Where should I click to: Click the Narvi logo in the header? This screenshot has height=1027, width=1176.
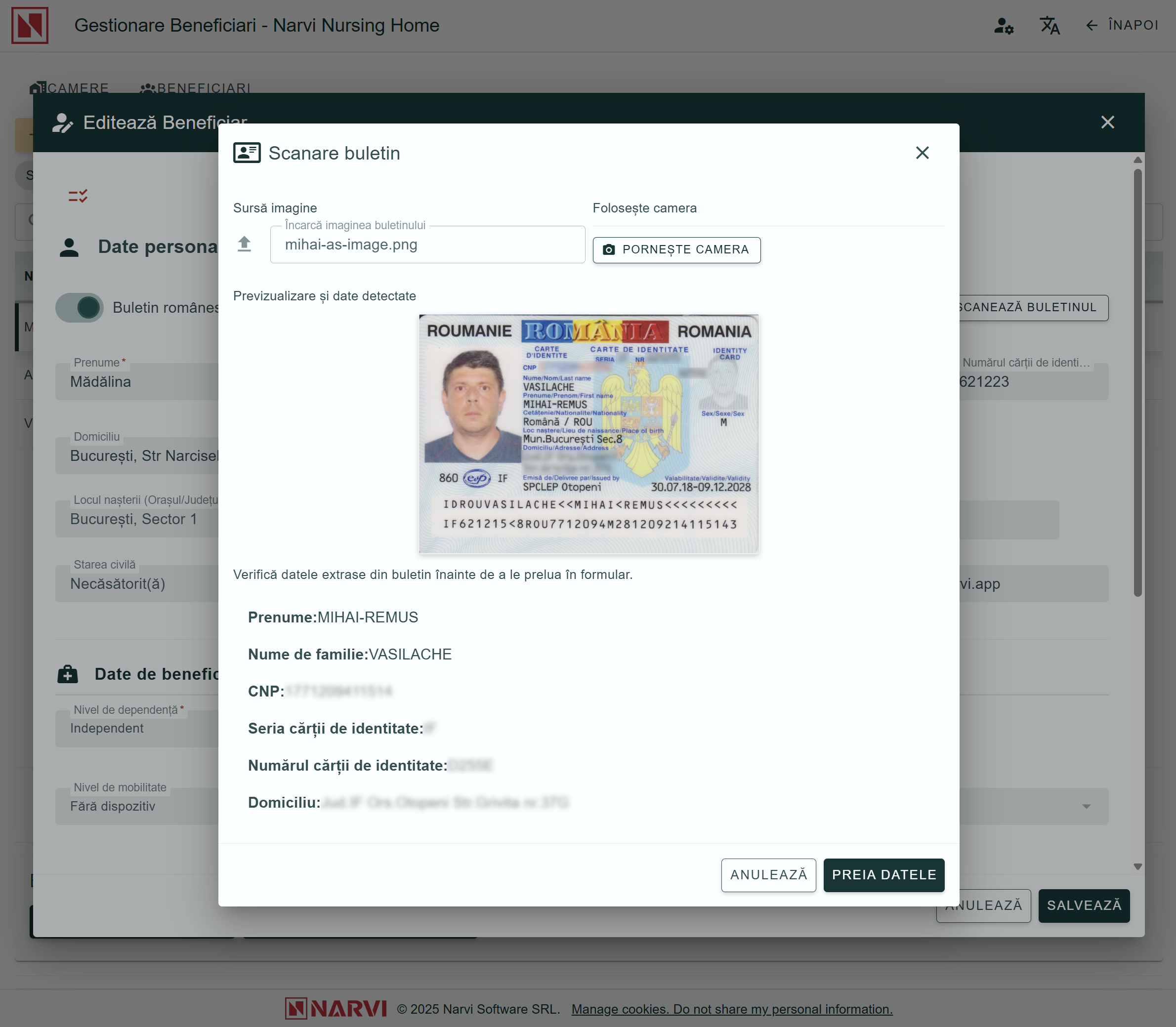[x=30, y=25]
